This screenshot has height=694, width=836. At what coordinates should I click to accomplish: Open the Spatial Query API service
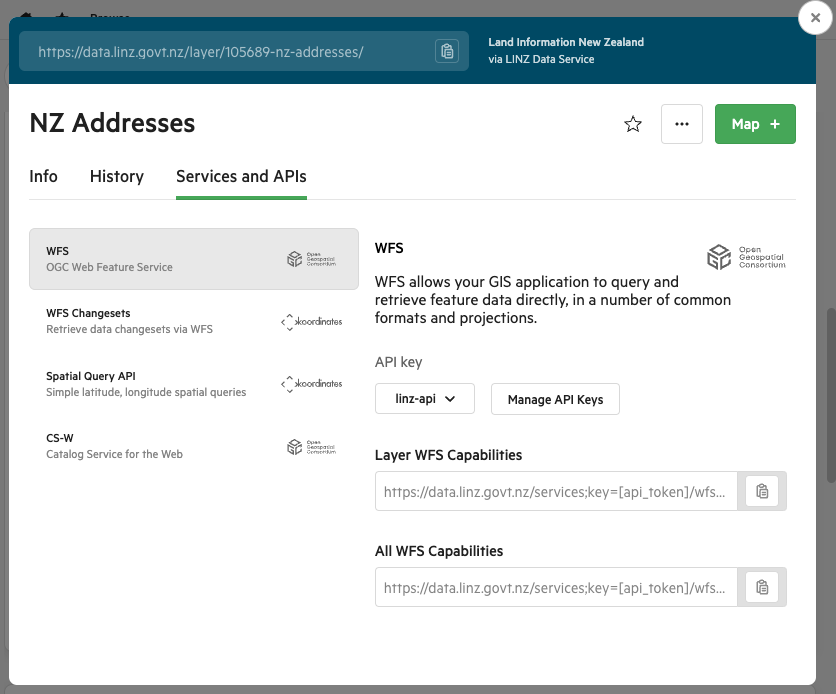194,384
